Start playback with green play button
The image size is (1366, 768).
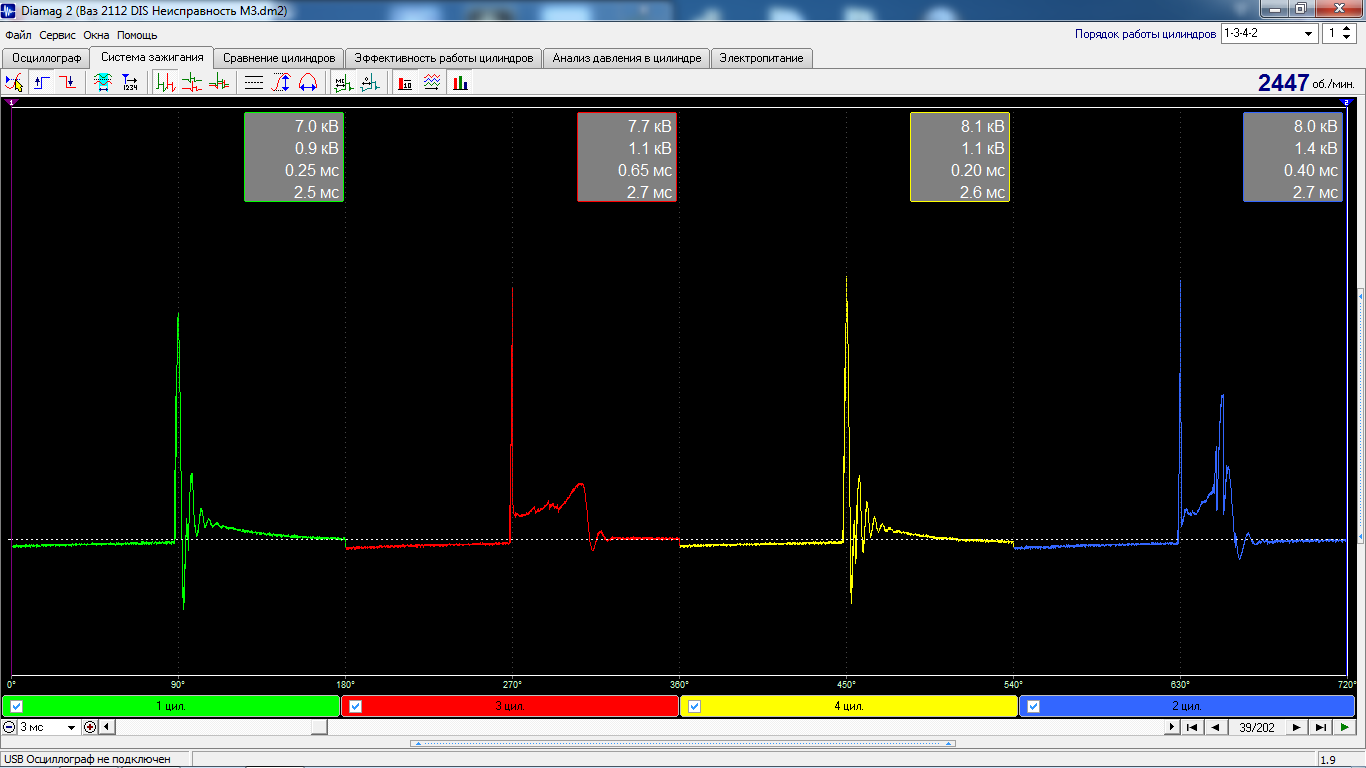pos(1345,727)
